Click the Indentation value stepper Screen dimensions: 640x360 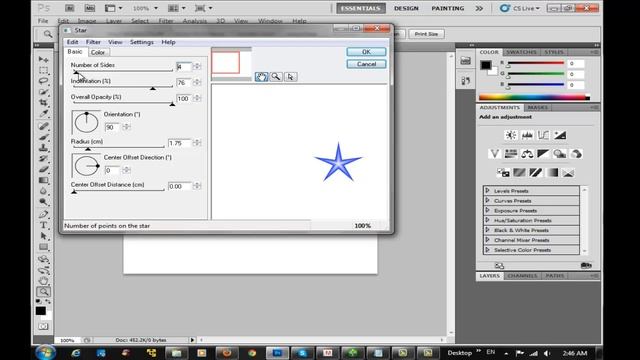pyautogui.click(x=197, y=82)
